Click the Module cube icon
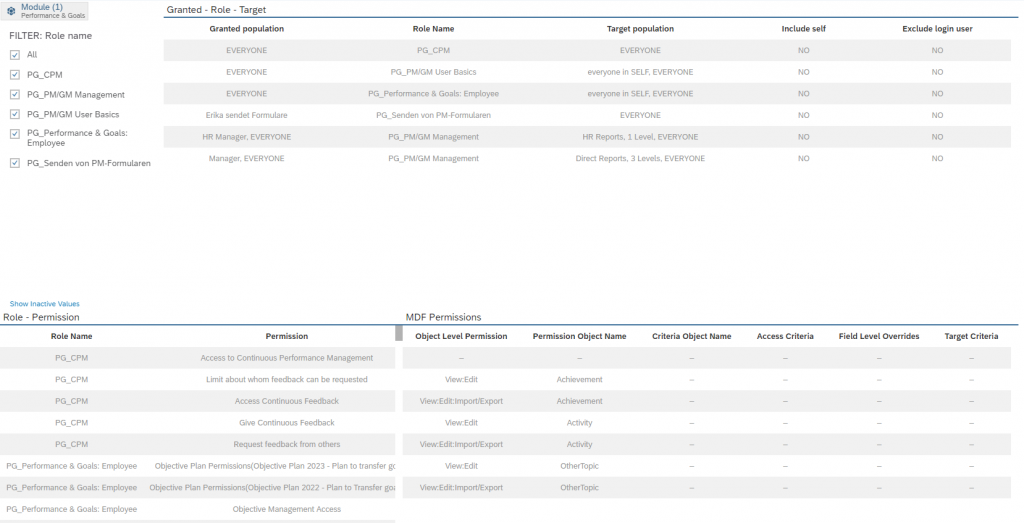This screenshot has width=1024, height=523. click(x=11, y=10)
